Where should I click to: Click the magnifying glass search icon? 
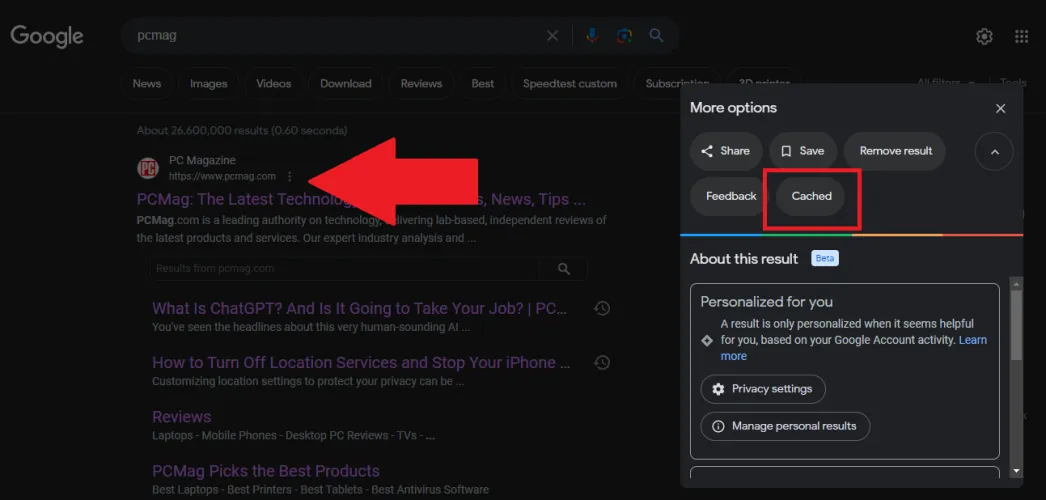pos(656,36)
